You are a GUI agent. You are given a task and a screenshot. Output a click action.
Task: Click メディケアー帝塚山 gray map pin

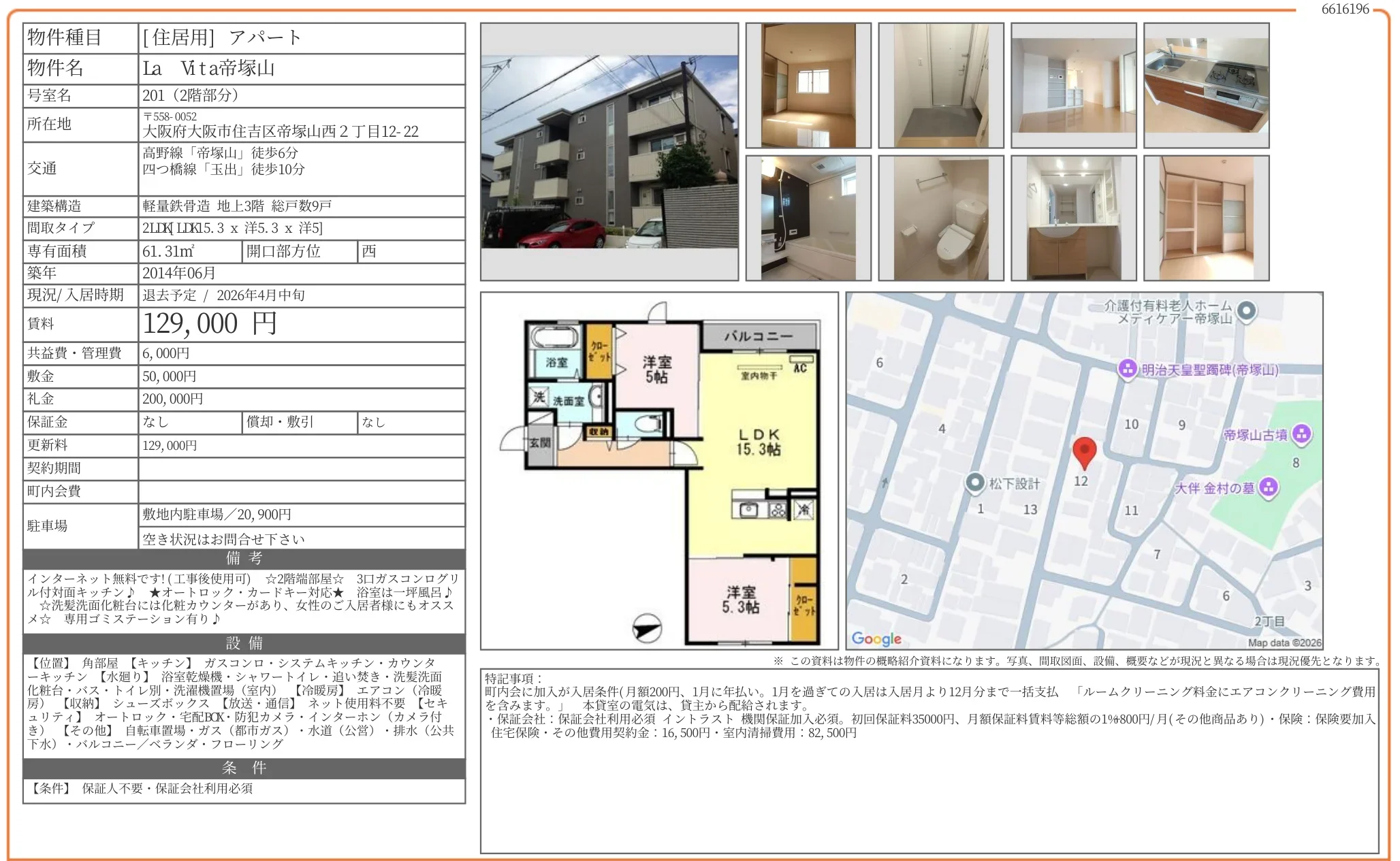1246,311
